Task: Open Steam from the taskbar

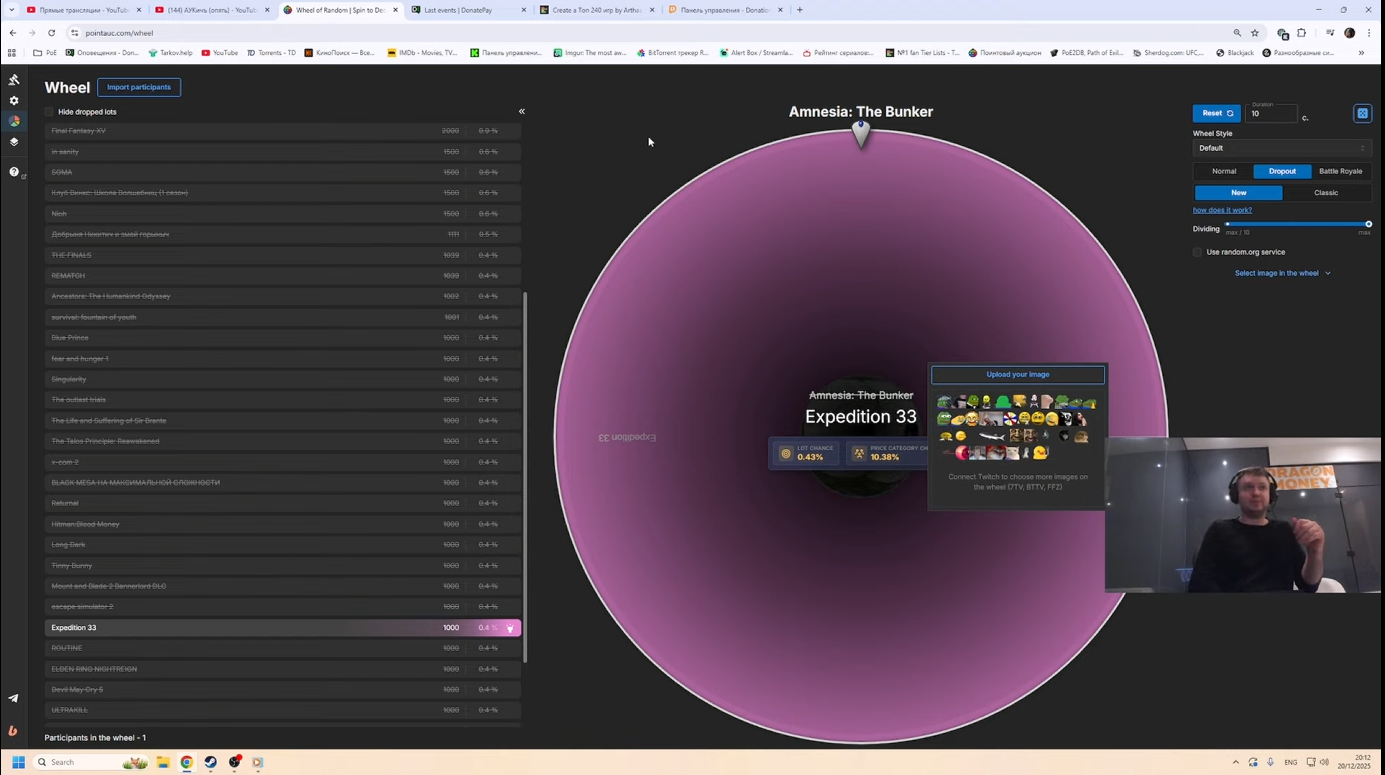Action: coord(211,762)
